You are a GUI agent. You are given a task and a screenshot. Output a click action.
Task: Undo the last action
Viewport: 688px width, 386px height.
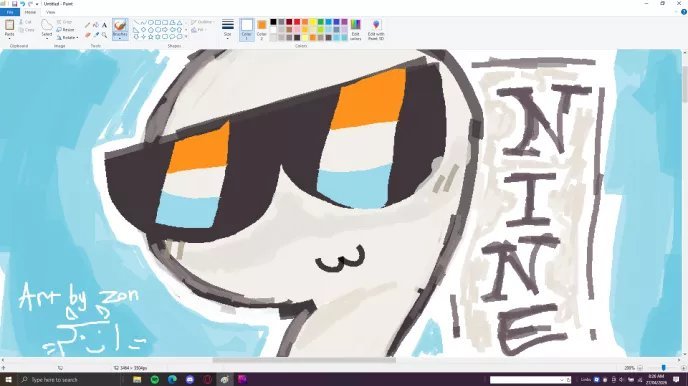(22, 4)
